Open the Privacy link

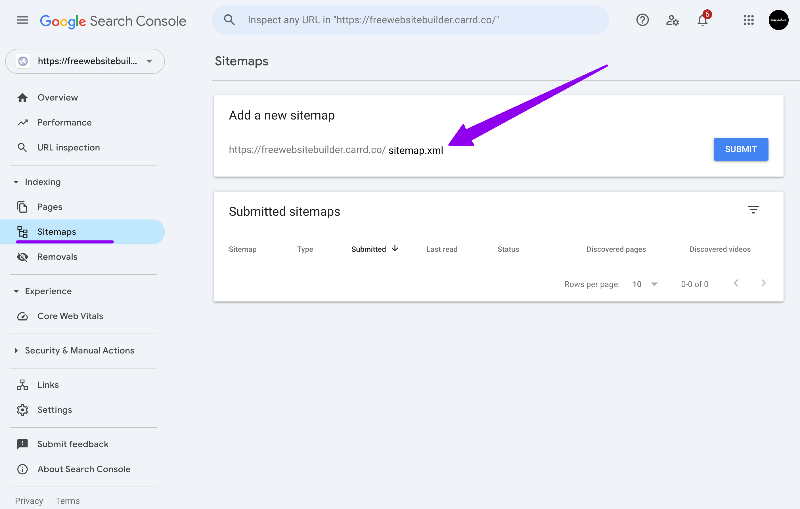(29, 501)
